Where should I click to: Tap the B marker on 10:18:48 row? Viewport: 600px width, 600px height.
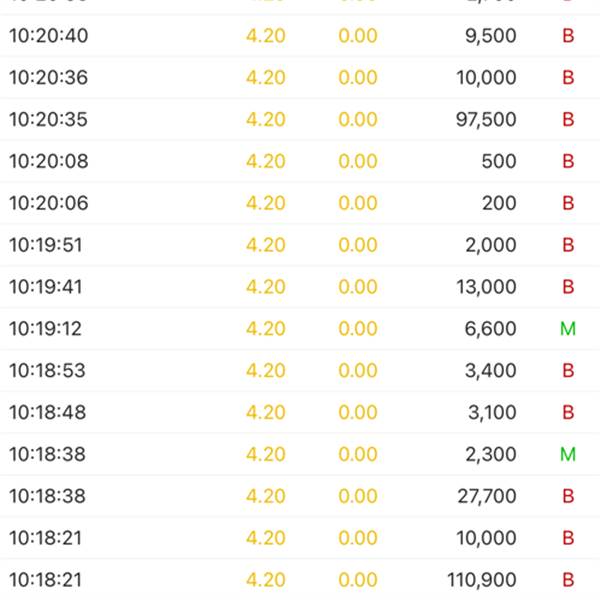tap(568, 412)
